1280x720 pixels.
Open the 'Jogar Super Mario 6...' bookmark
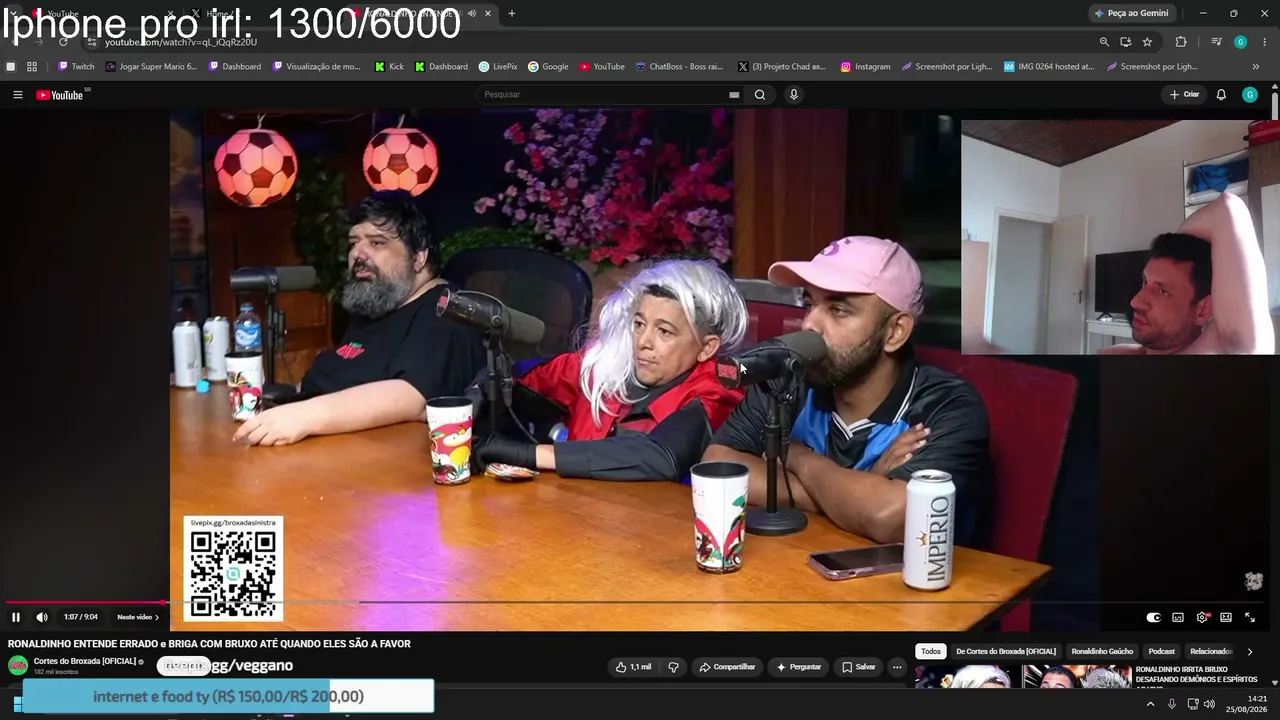[151, 67]
